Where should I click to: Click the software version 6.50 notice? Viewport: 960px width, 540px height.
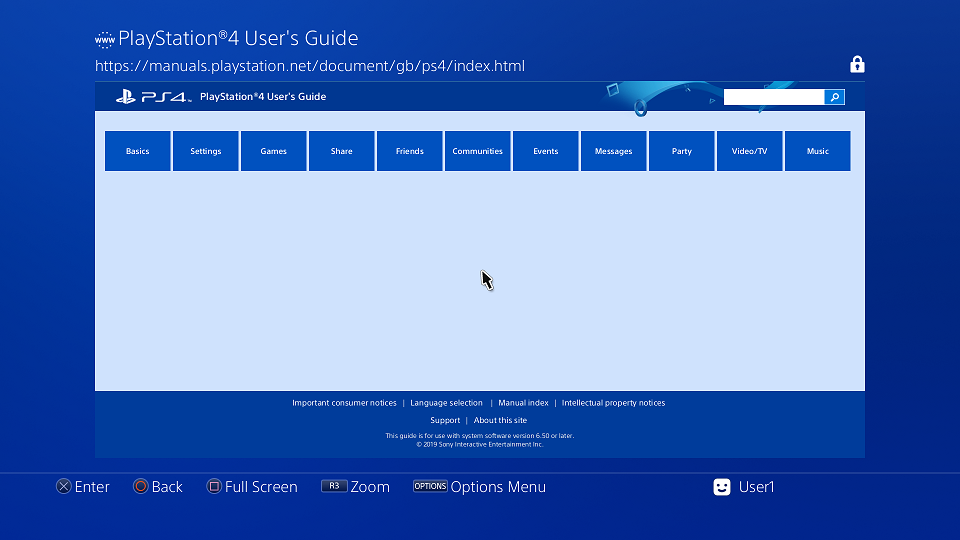pyautogui.click(x=479, y=436)
